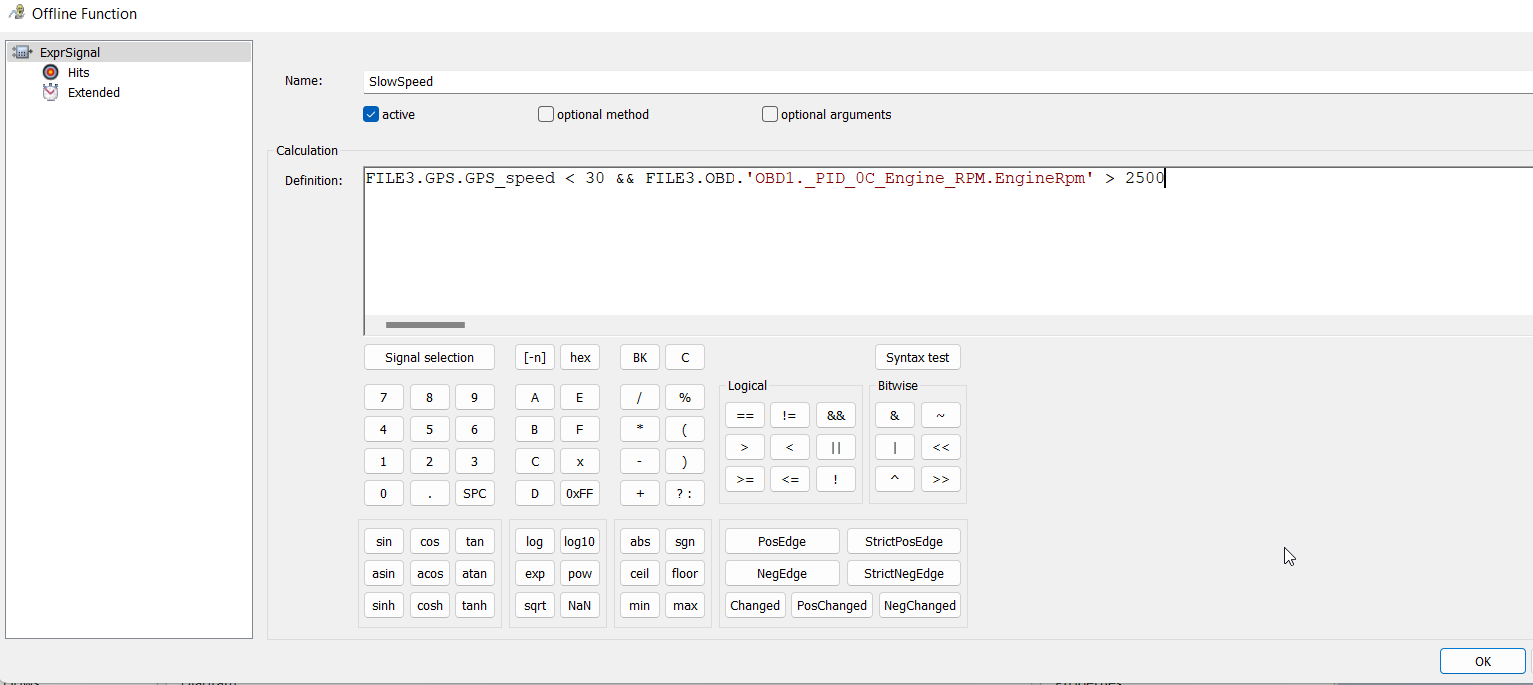This screenshot has width=1533, height=685.
Task: Insert hex digit F
Action: [x=580, y=429]
